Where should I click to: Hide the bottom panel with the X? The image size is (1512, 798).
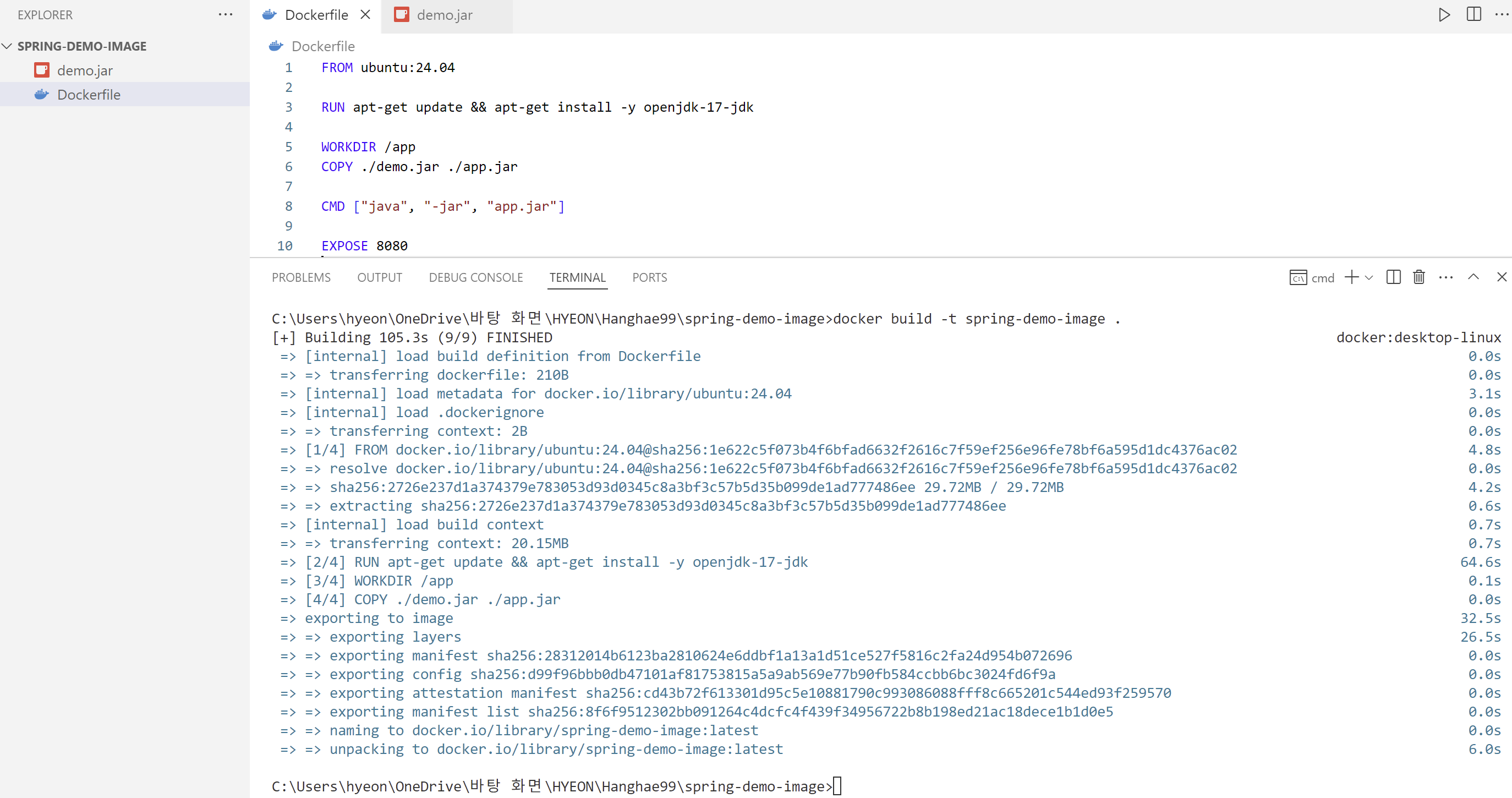[1502, 277]
